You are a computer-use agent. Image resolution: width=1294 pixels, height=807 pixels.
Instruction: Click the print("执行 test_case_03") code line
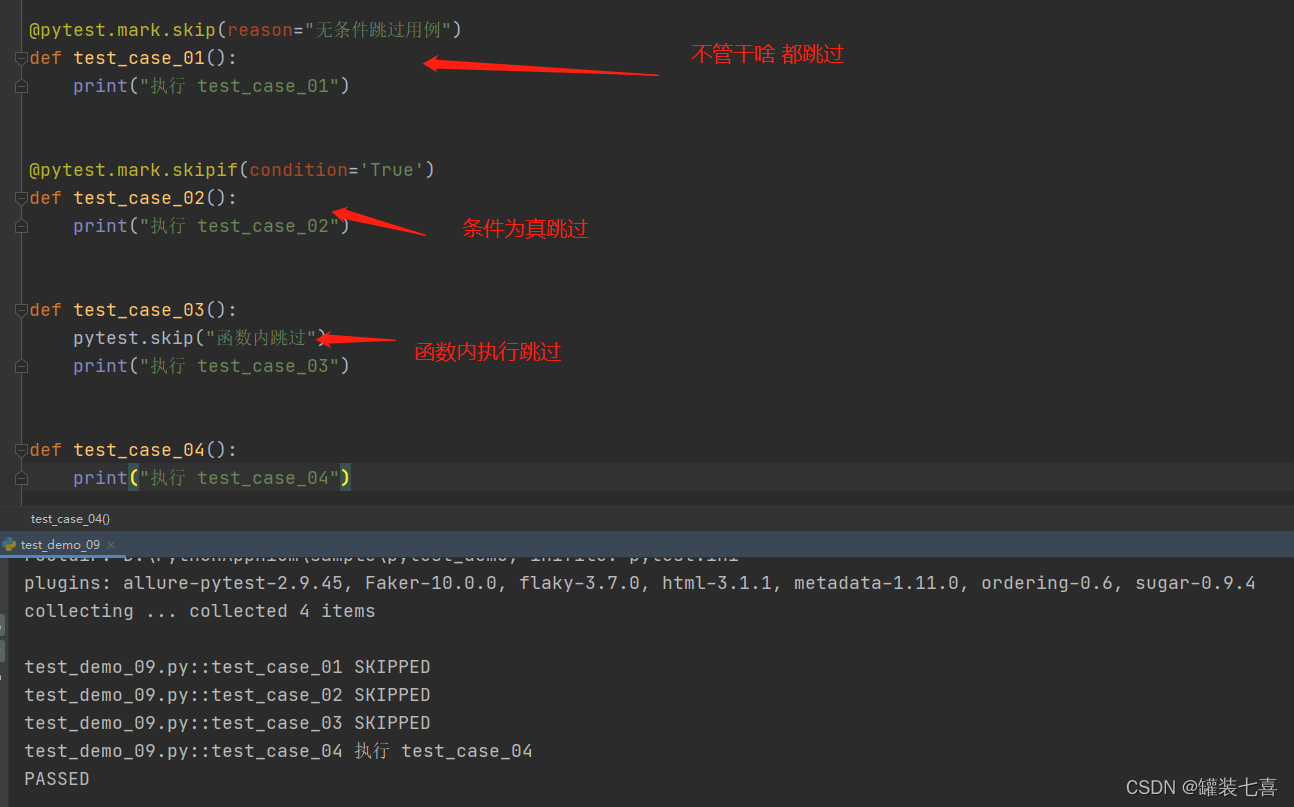click(211, 366)
